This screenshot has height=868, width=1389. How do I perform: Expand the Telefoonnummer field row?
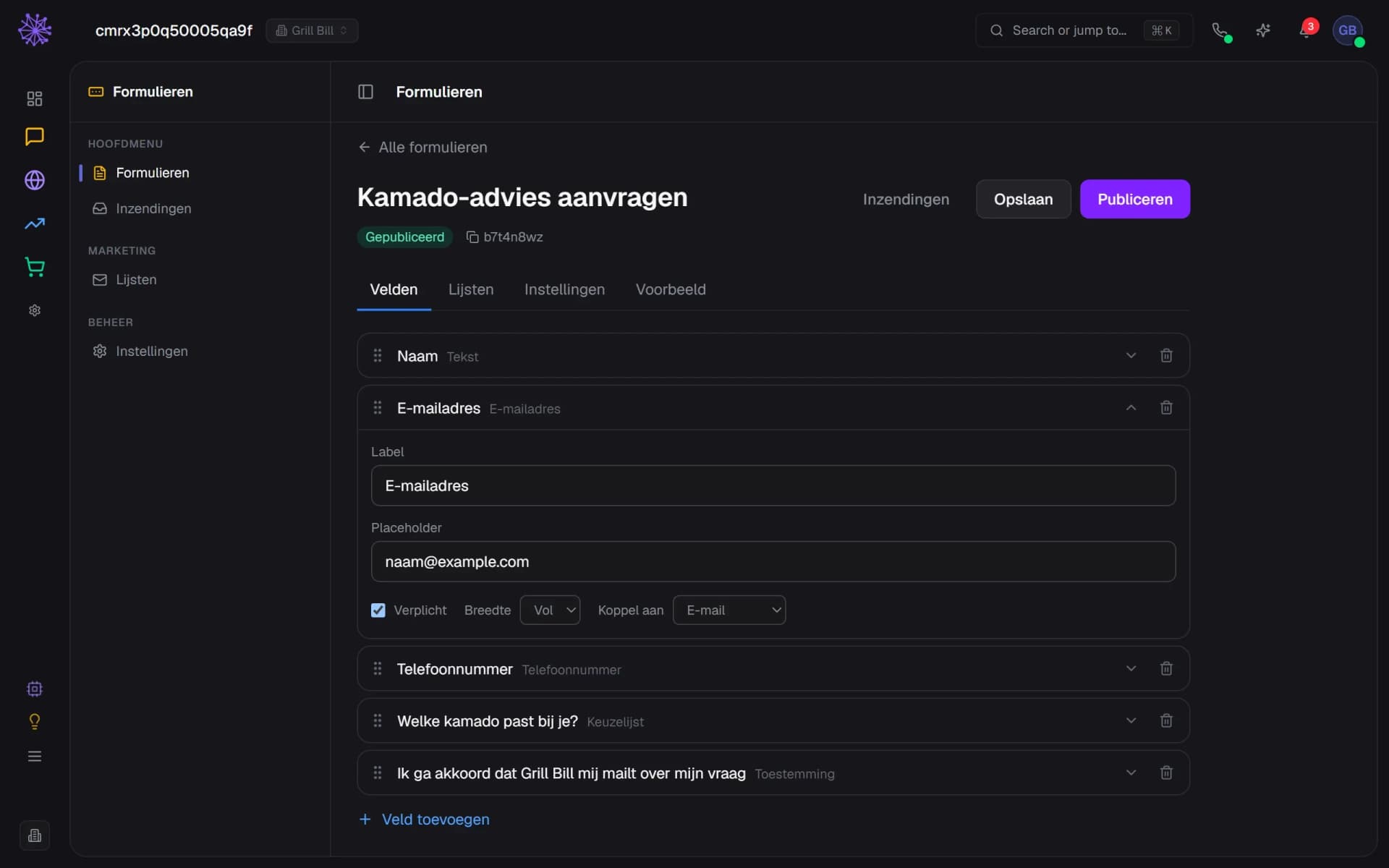click(x=1131, y=668)
